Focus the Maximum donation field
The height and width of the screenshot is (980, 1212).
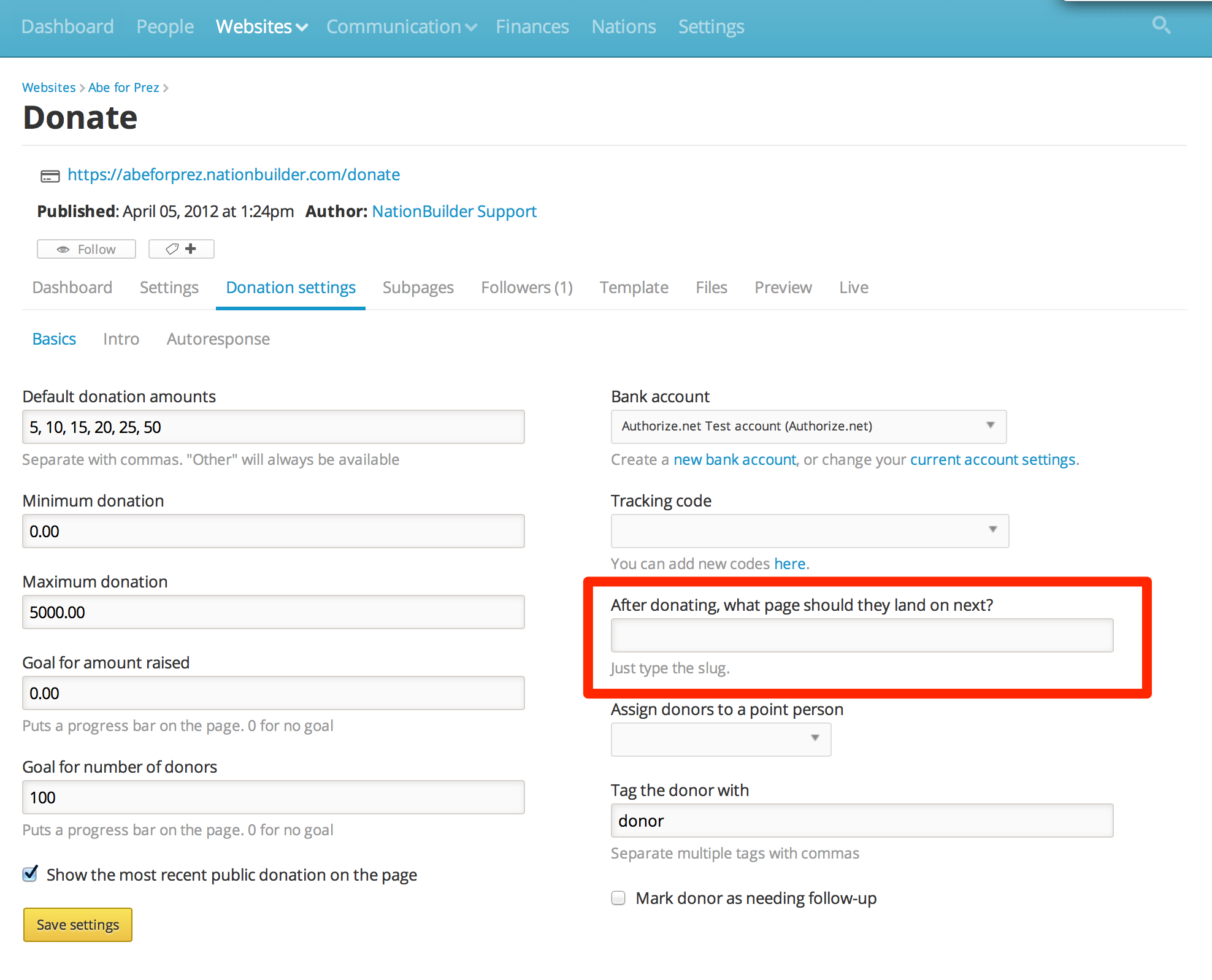pyautogui.click(x=274, y=612)
